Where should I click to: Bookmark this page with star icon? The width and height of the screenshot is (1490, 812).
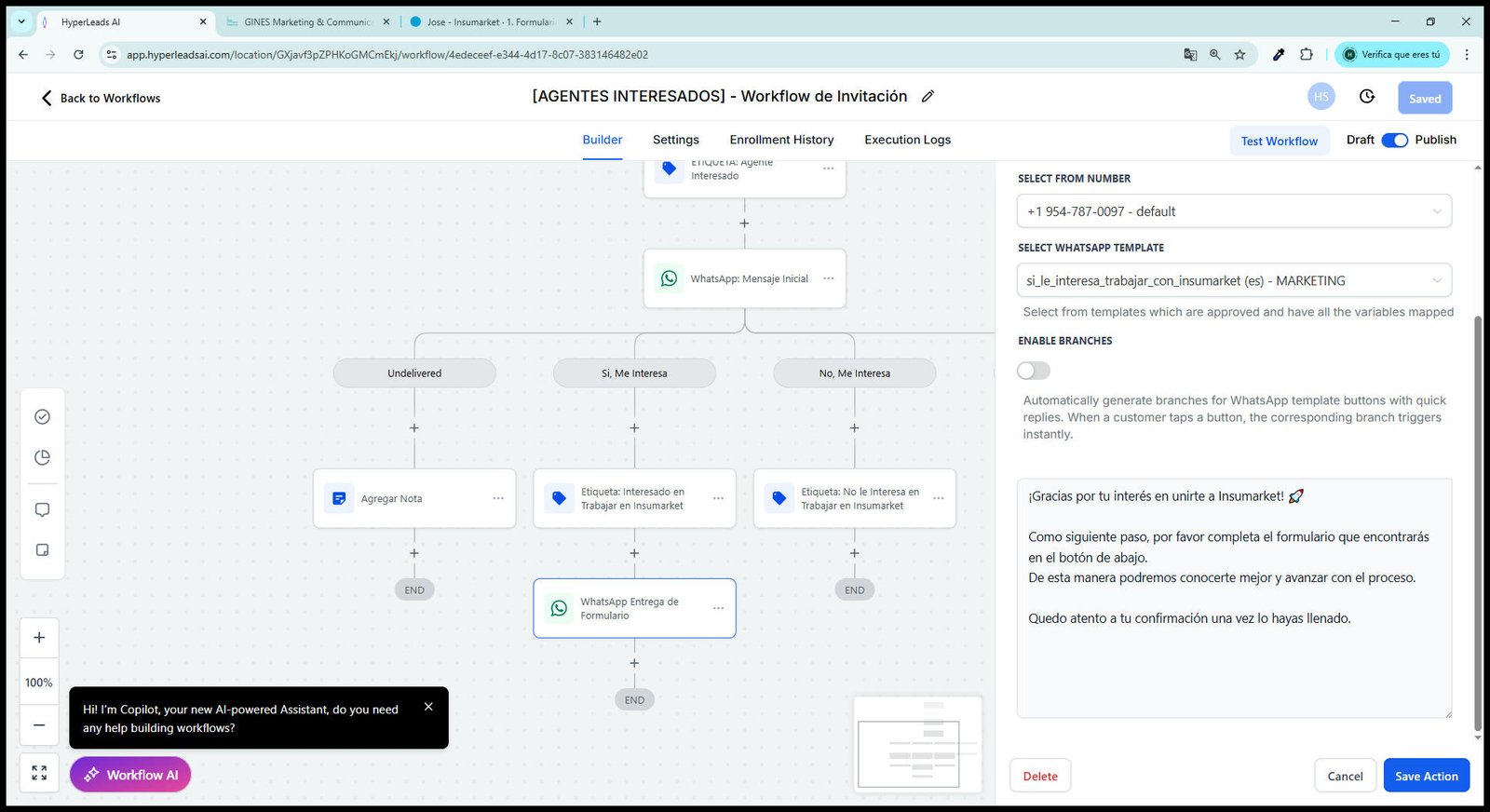click(x=1239, y=55)
